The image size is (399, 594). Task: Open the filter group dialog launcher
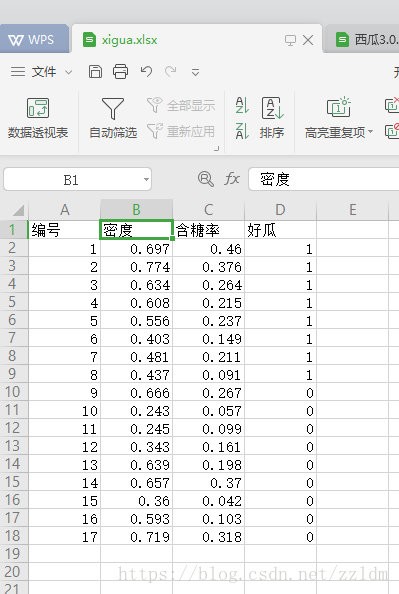pyautogui.click(x=216, y=148)
